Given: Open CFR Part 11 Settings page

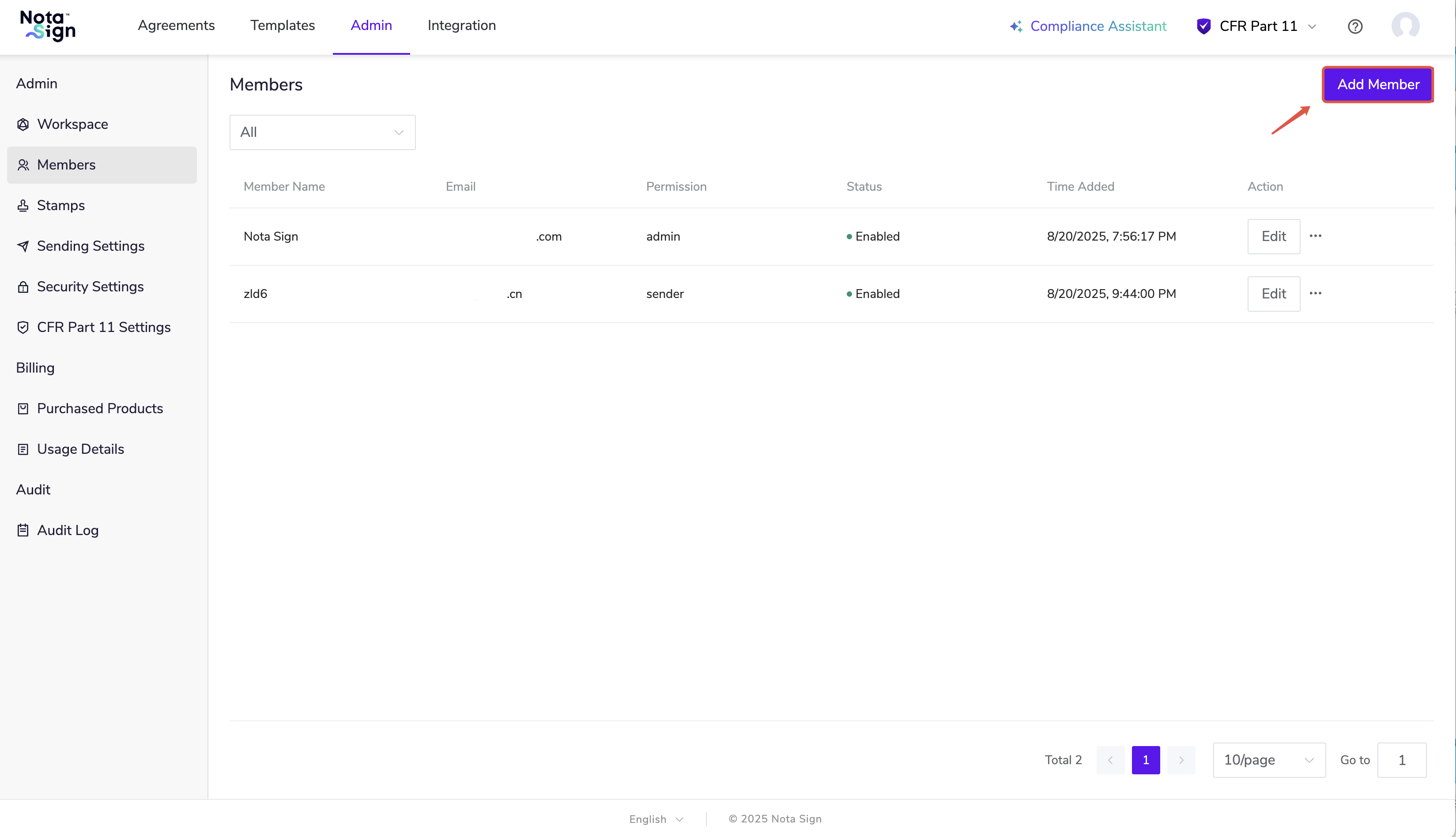Looking at the screenshot, I should point(103,327).
